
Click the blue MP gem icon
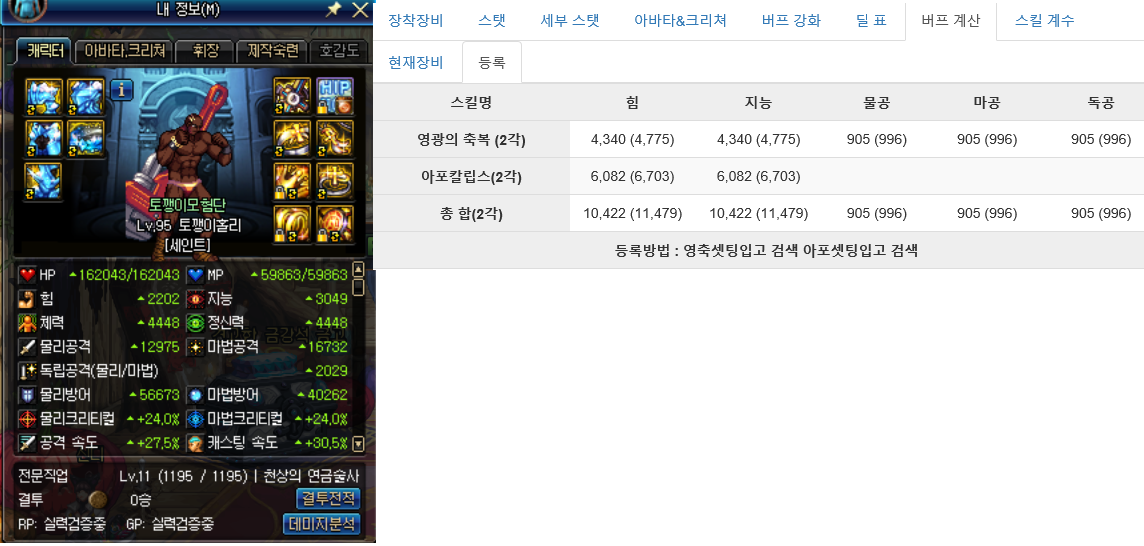[196, 275]
